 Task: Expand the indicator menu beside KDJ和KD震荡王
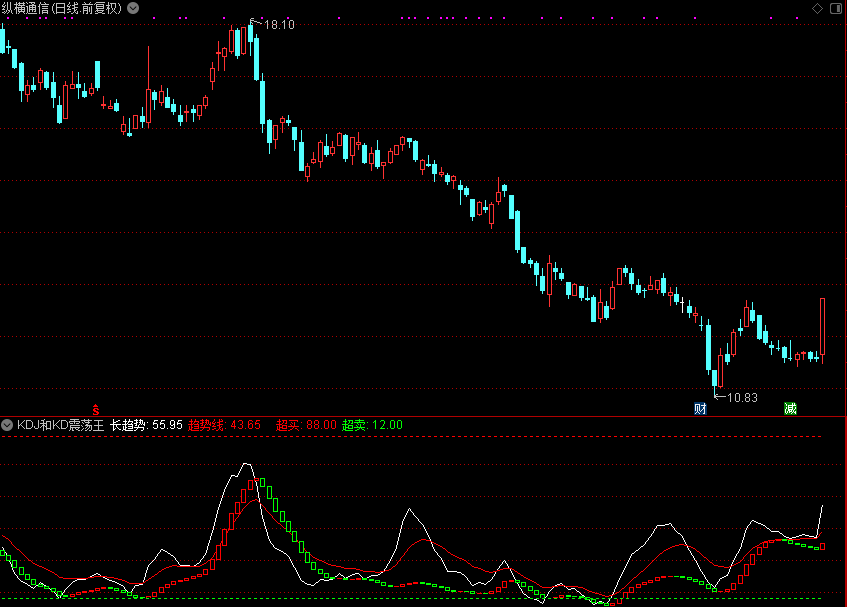(x=7, y=425)
